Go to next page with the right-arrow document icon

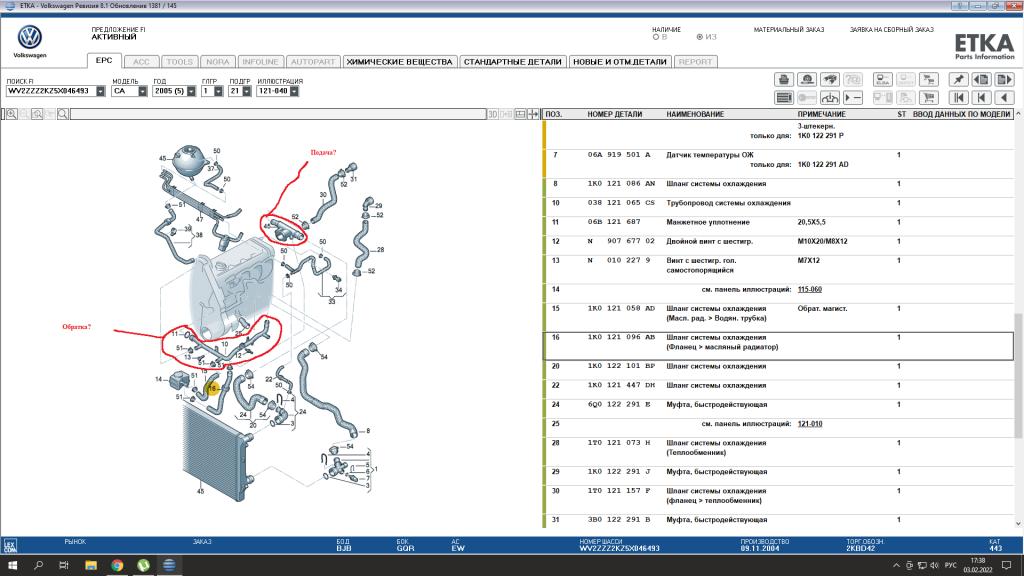pyautogui.click(x=1004, y=80)
